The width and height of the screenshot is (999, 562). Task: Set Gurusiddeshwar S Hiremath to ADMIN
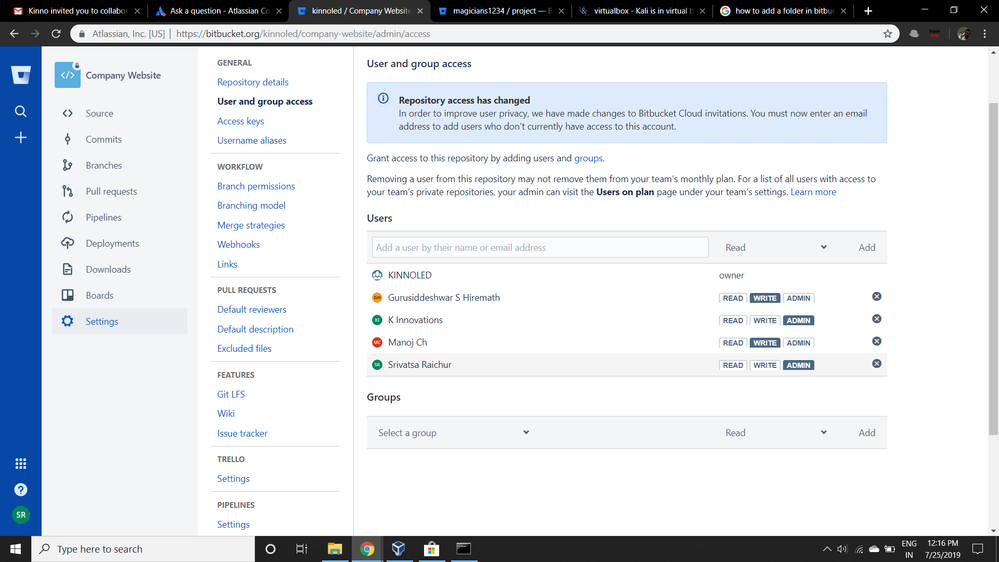(x=798, y=298)
